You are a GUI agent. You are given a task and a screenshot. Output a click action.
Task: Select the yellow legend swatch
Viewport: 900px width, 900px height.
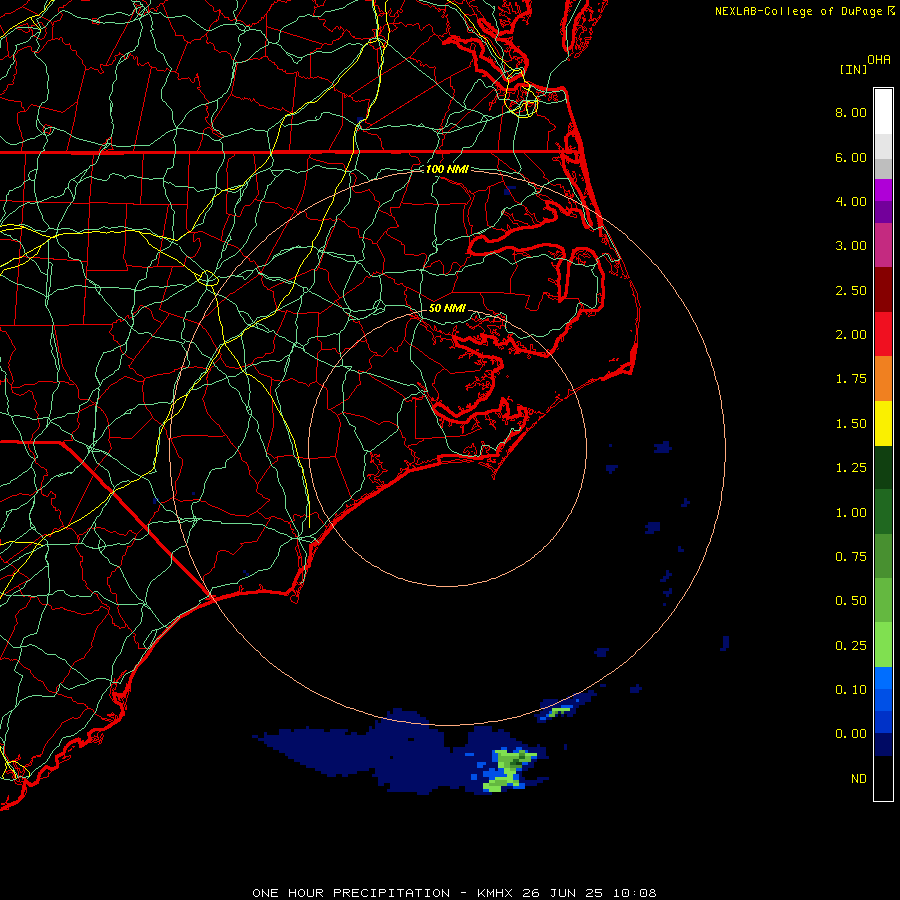click(x=883, y=423)
